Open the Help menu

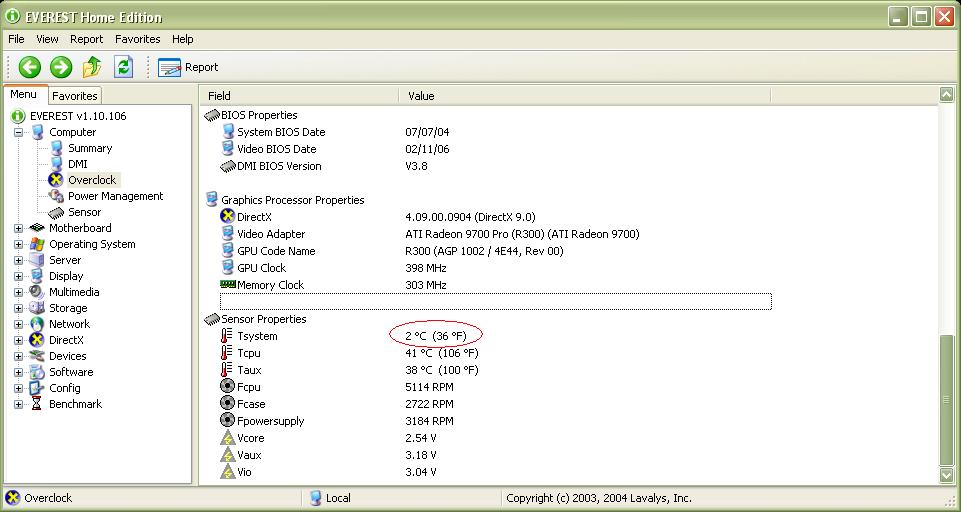coord(183,39)
